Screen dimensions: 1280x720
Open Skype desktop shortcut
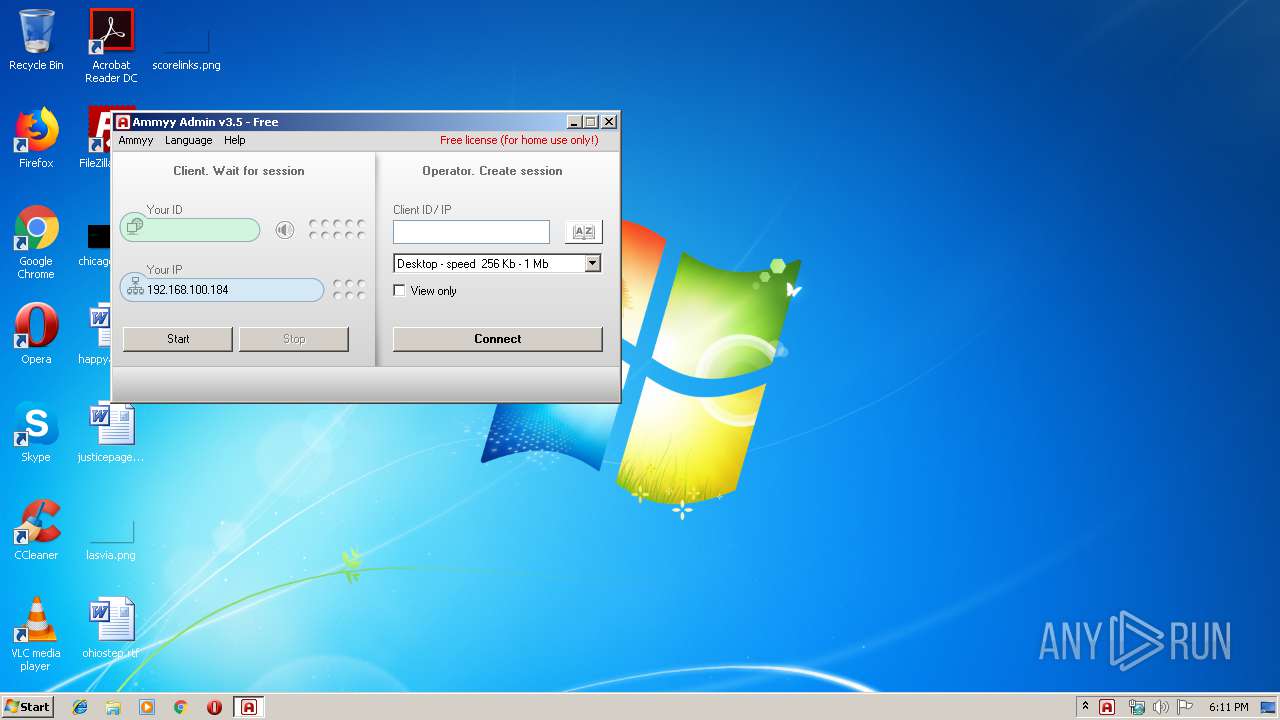click(36, 432)
